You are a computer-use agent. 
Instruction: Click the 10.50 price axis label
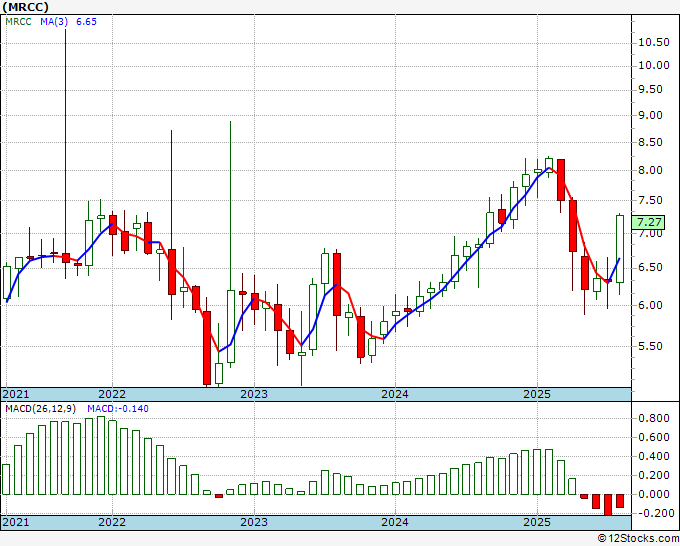click(x=654, y=42)
